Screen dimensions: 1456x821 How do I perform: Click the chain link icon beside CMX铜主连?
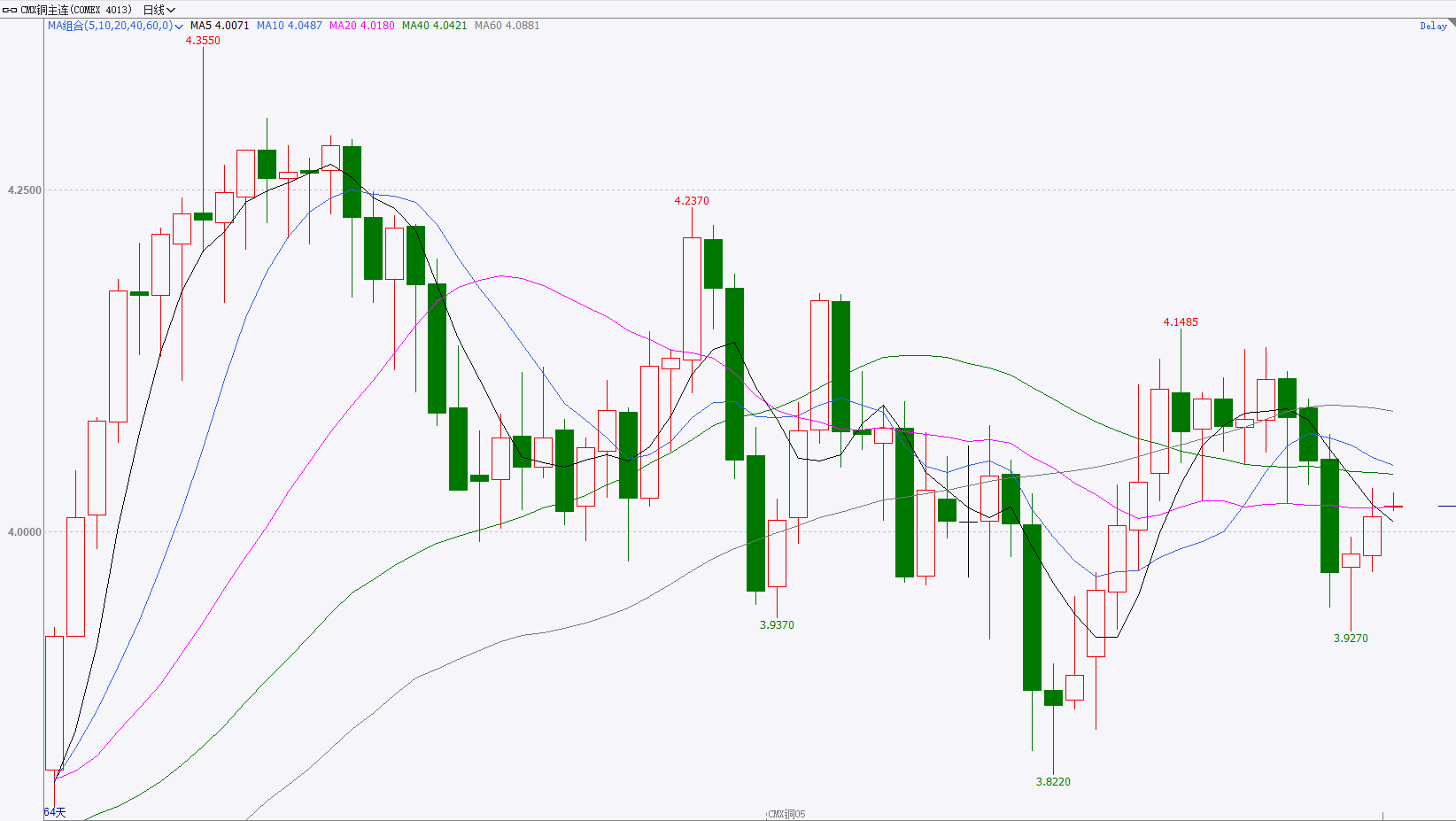click(x=10, y=10)
